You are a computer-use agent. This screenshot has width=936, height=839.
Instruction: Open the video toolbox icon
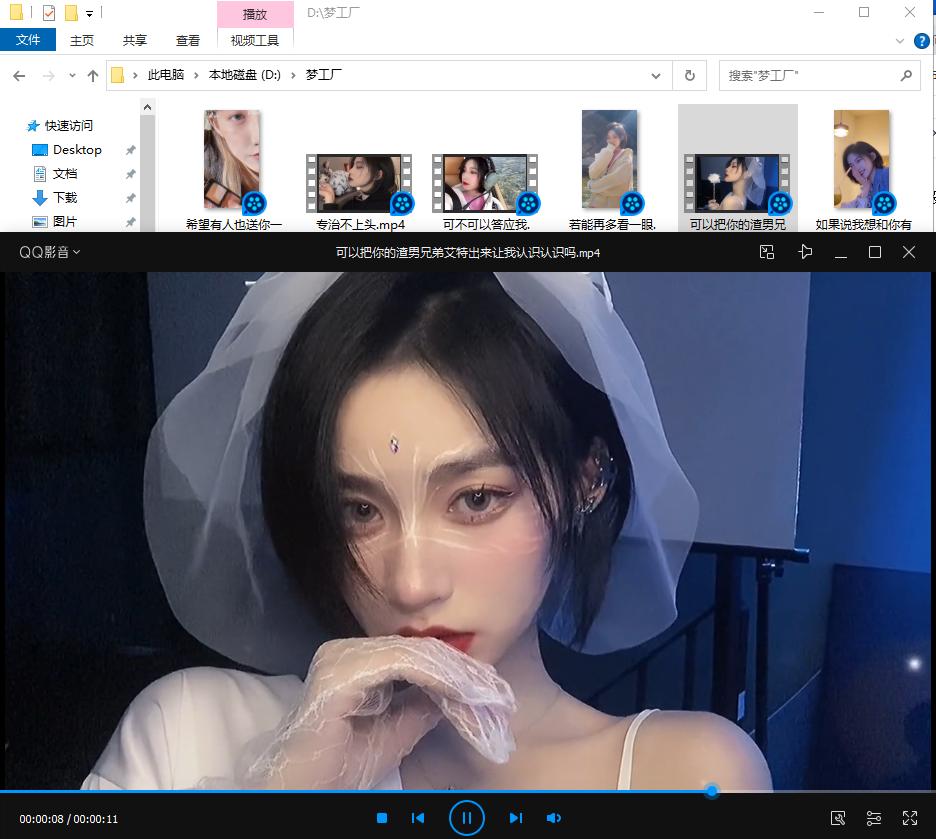[838, 817]
